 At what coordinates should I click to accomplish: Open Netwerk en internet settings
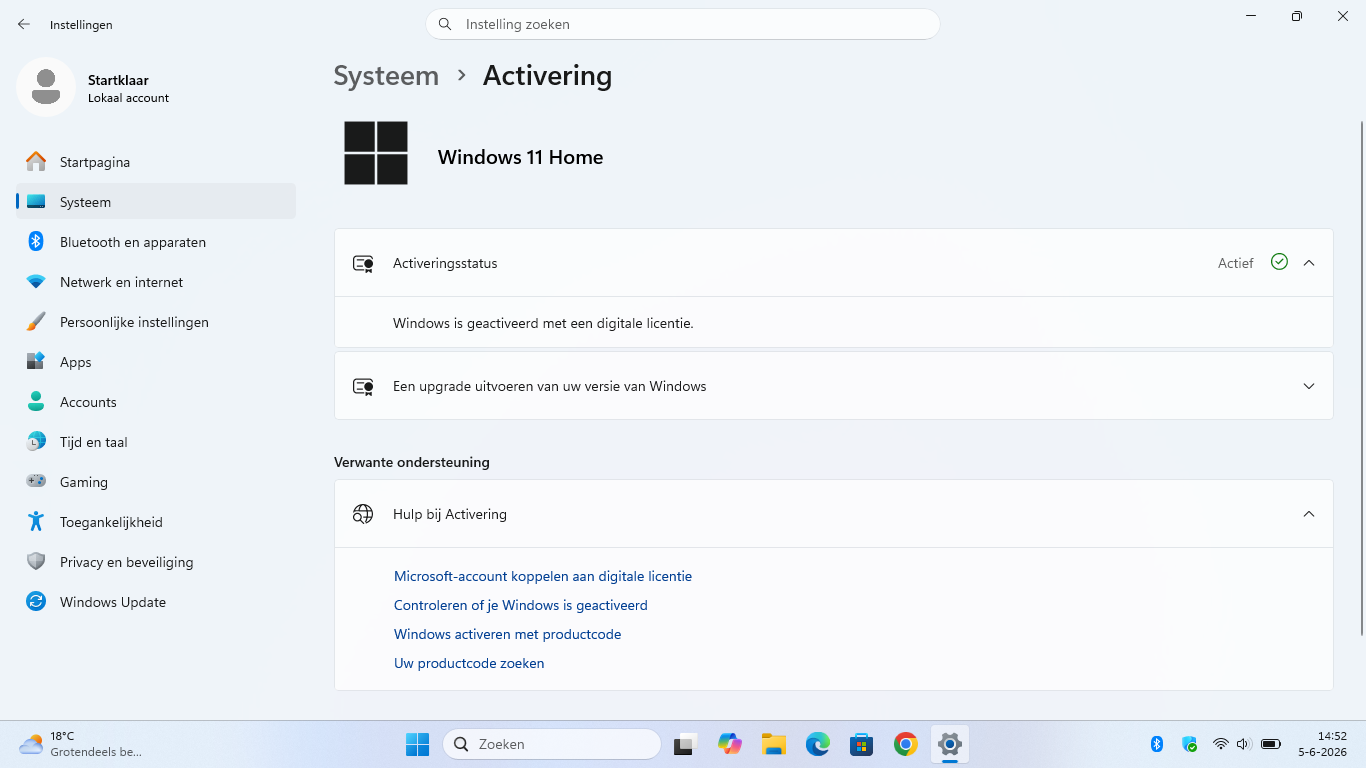[156, 282]
